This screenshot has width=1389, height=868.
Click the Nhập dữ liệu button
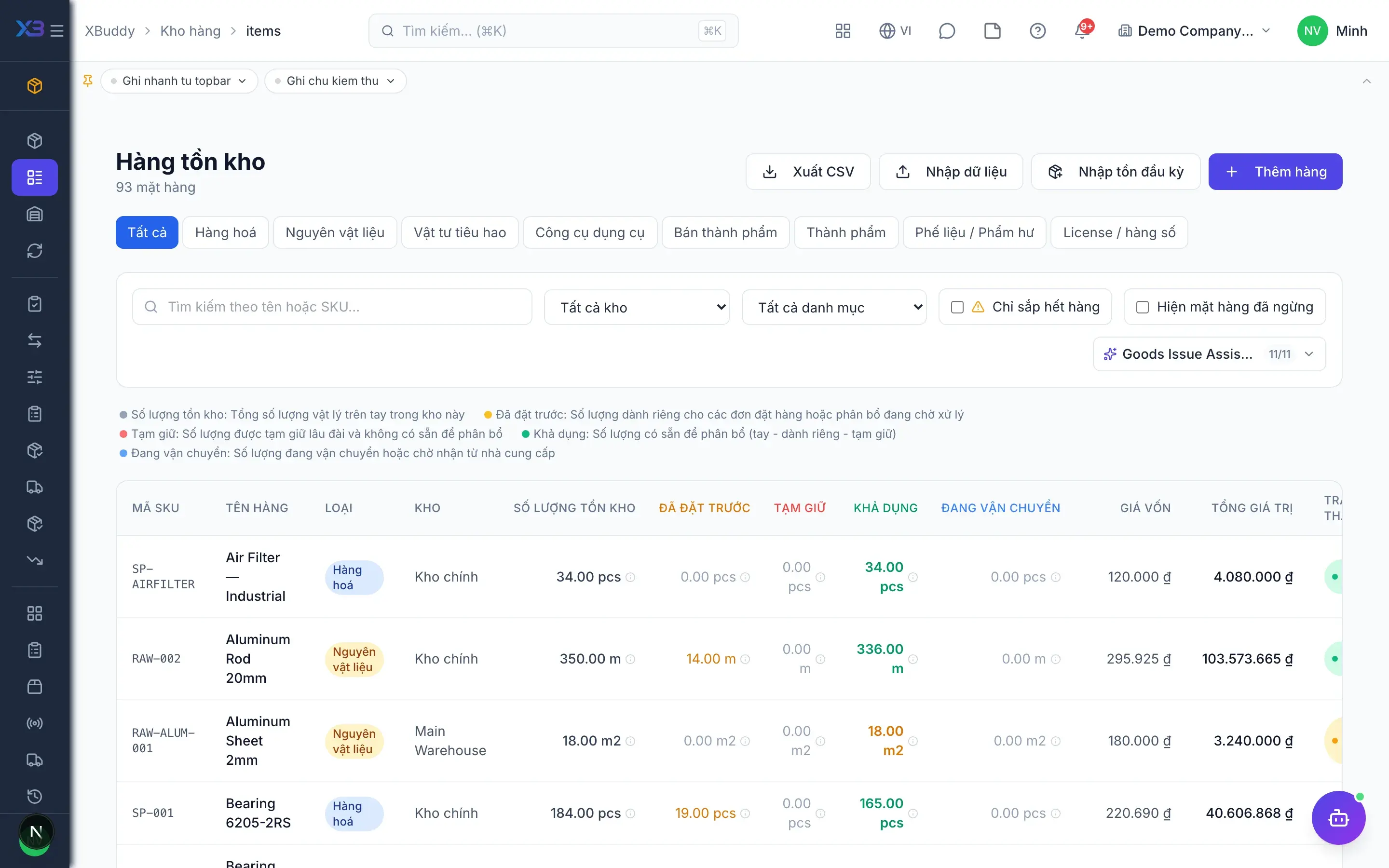[951, 172]
